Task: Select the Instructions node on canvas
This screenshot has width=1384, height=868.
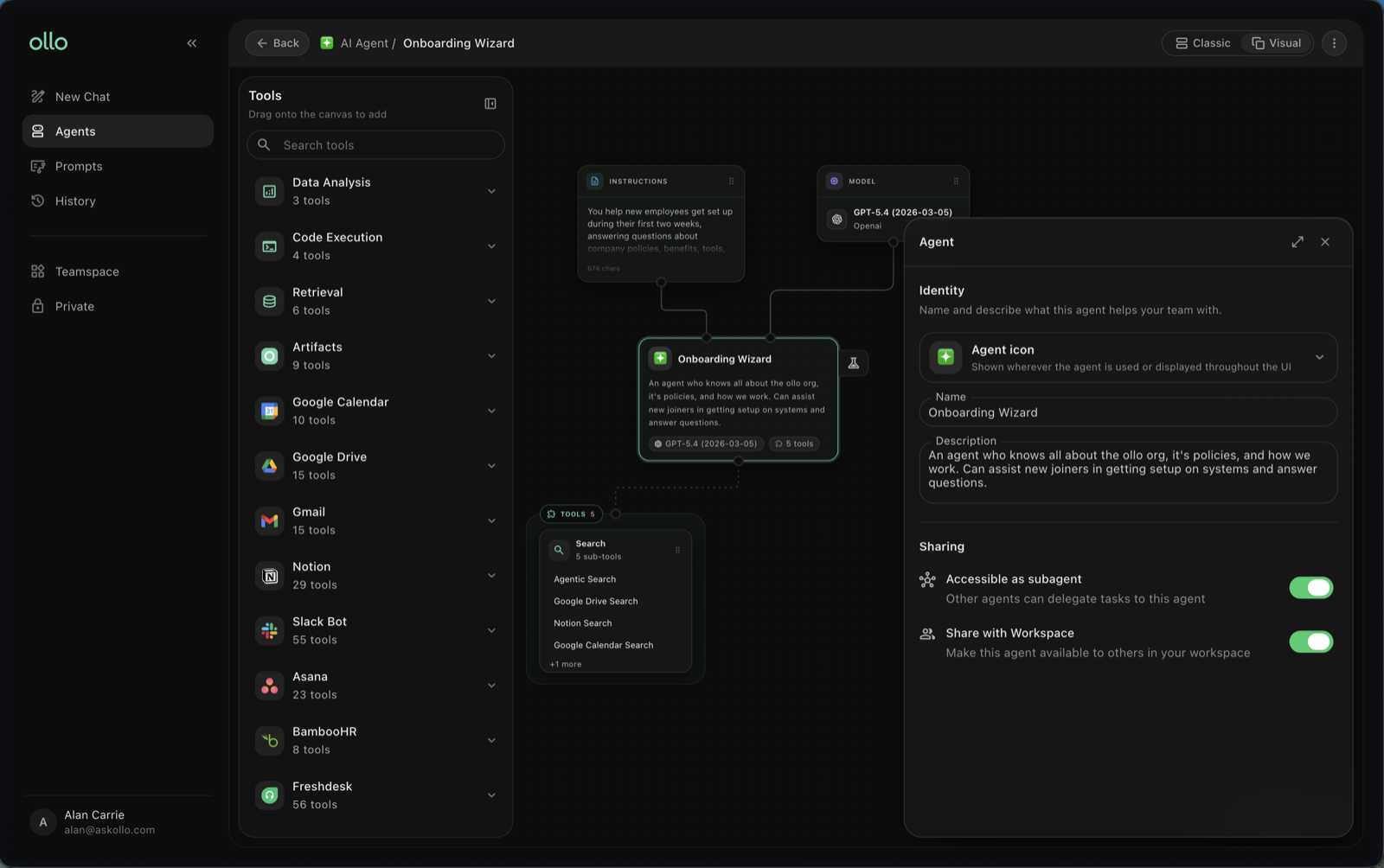Action: click(661, 223)
